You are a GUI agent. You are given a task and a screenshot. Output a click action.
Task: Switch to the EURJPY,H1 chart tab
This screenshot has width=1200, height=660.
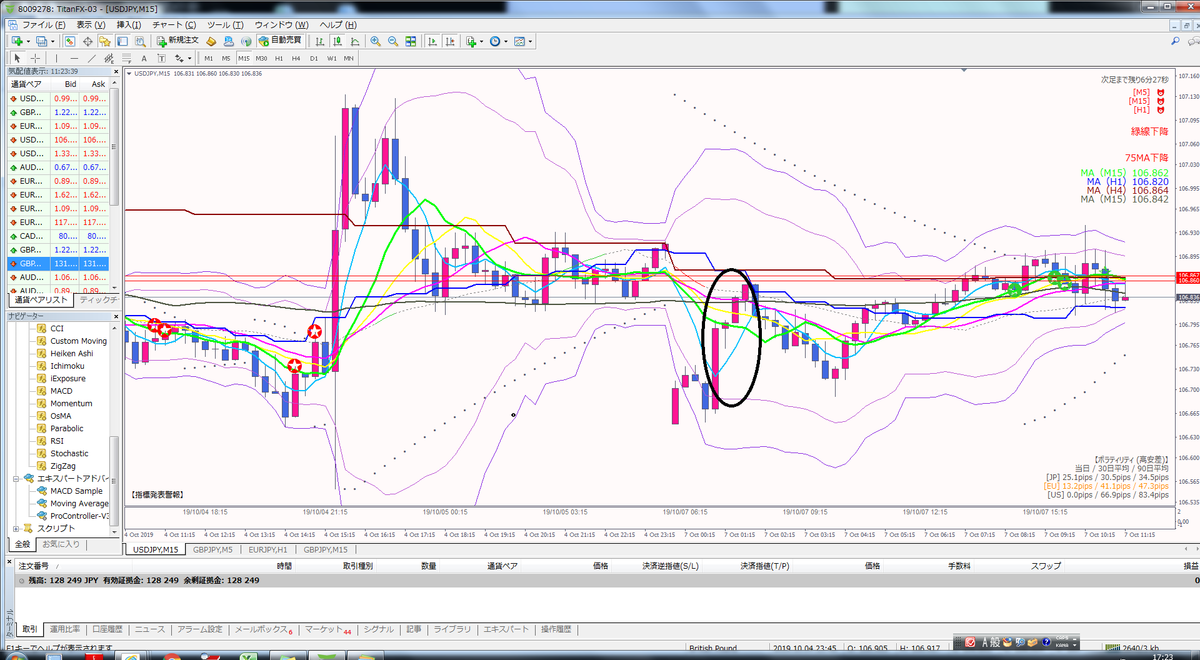(x=270, y=549)
